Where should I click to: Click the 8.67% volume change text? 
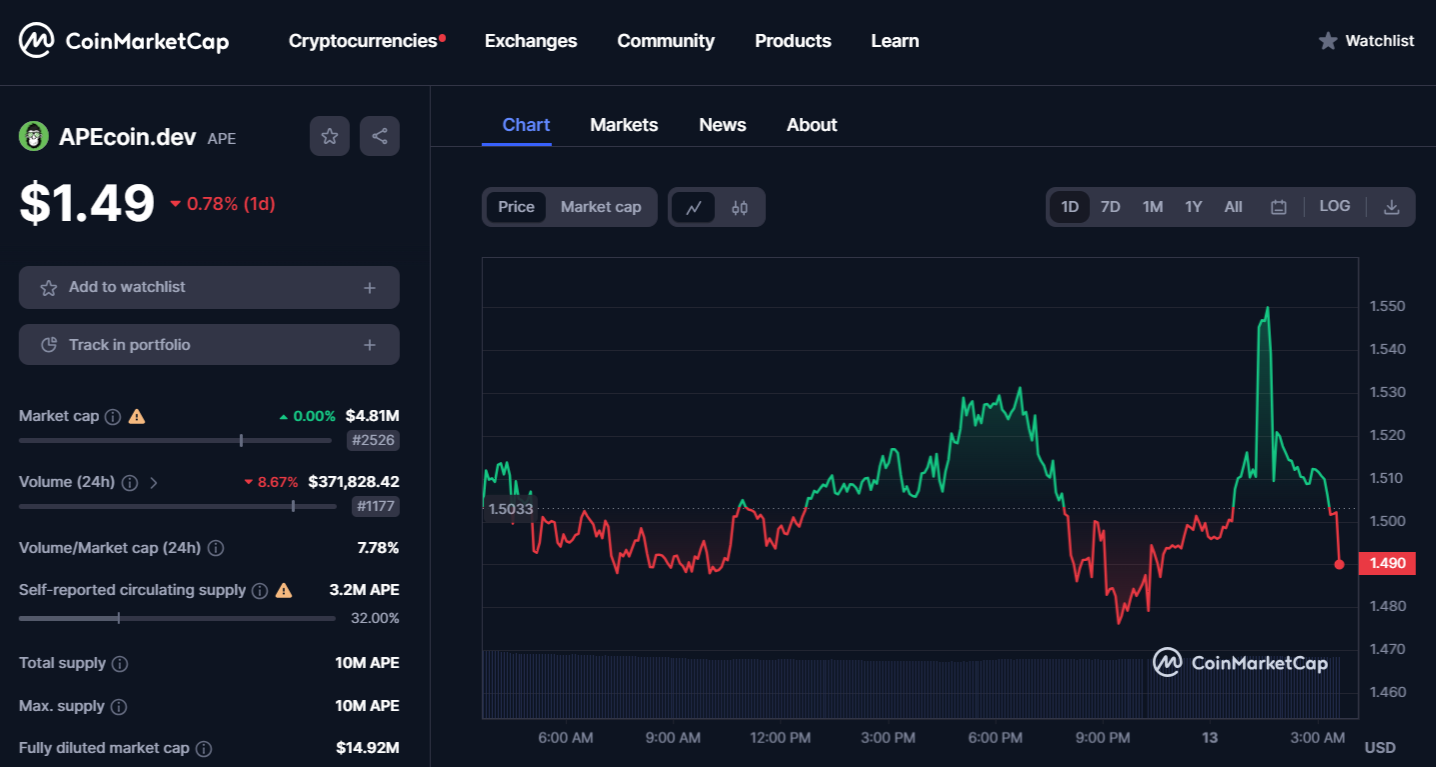point(271,482)
